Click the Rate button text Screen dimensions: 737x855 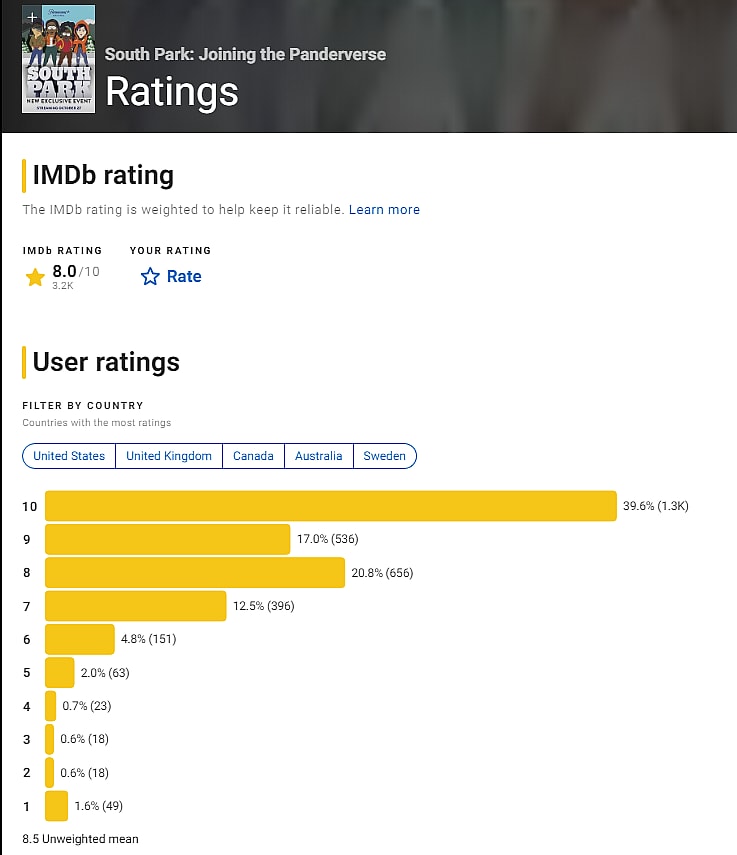(x=184, y=277)
